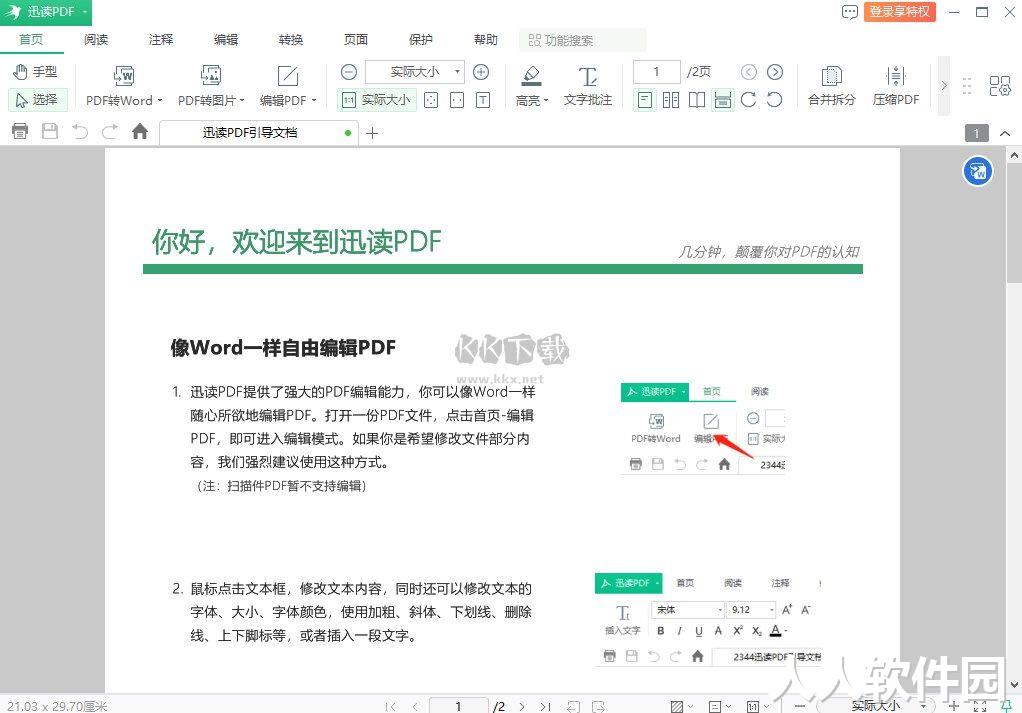Screen dimensions: 1022x713
Task: Click the fit page icon beside 实际大小
Action: (431, 100)
